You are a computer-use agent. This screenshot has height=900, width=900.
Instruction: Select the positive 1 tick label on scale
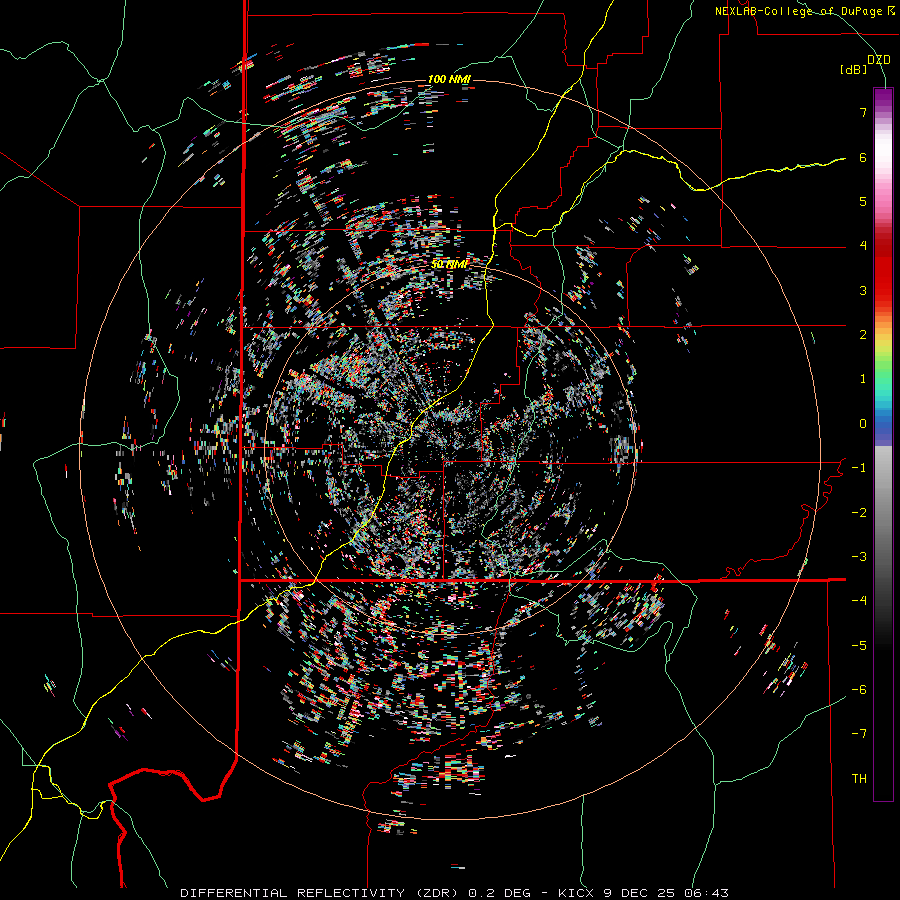click(863, 379)
